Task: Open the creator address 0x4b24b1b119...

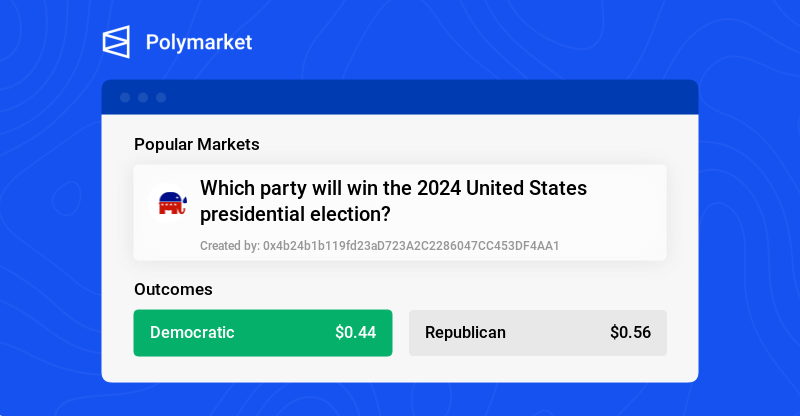Action: click(x=410, y=245)
